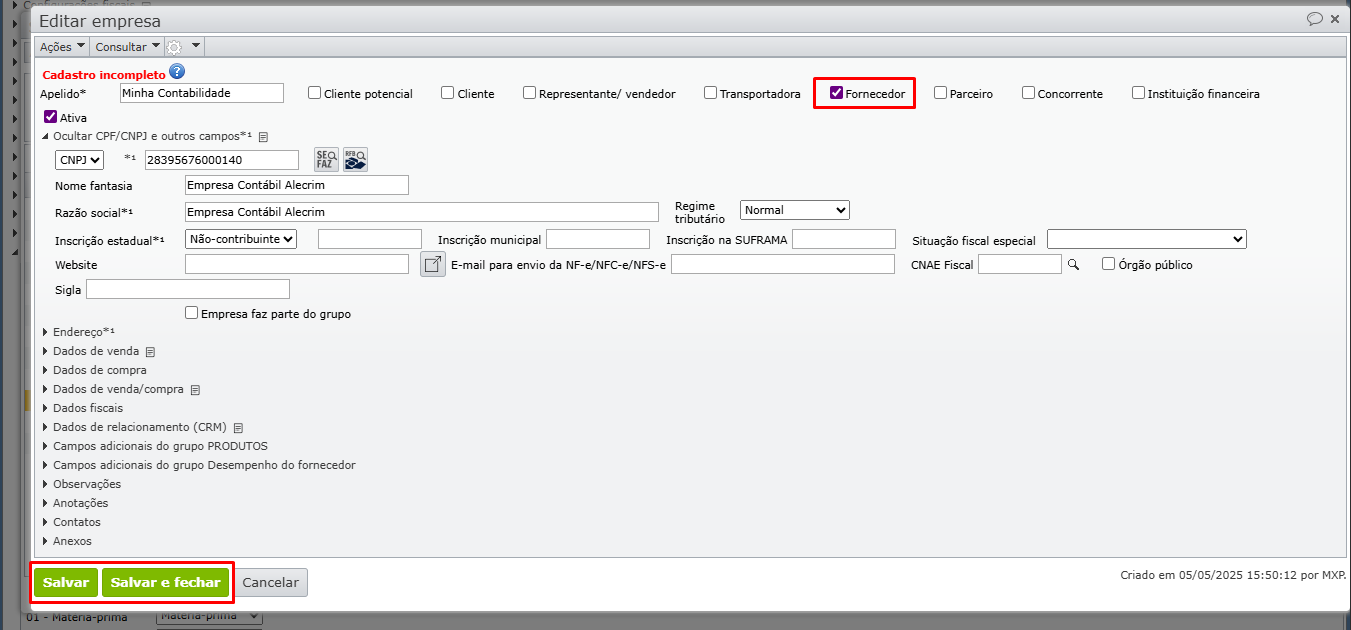The height and width of the screenshot is (630, 1351).
Task: Click the note icon beside Dados de venda/compra
Action: tap(195, 390)
